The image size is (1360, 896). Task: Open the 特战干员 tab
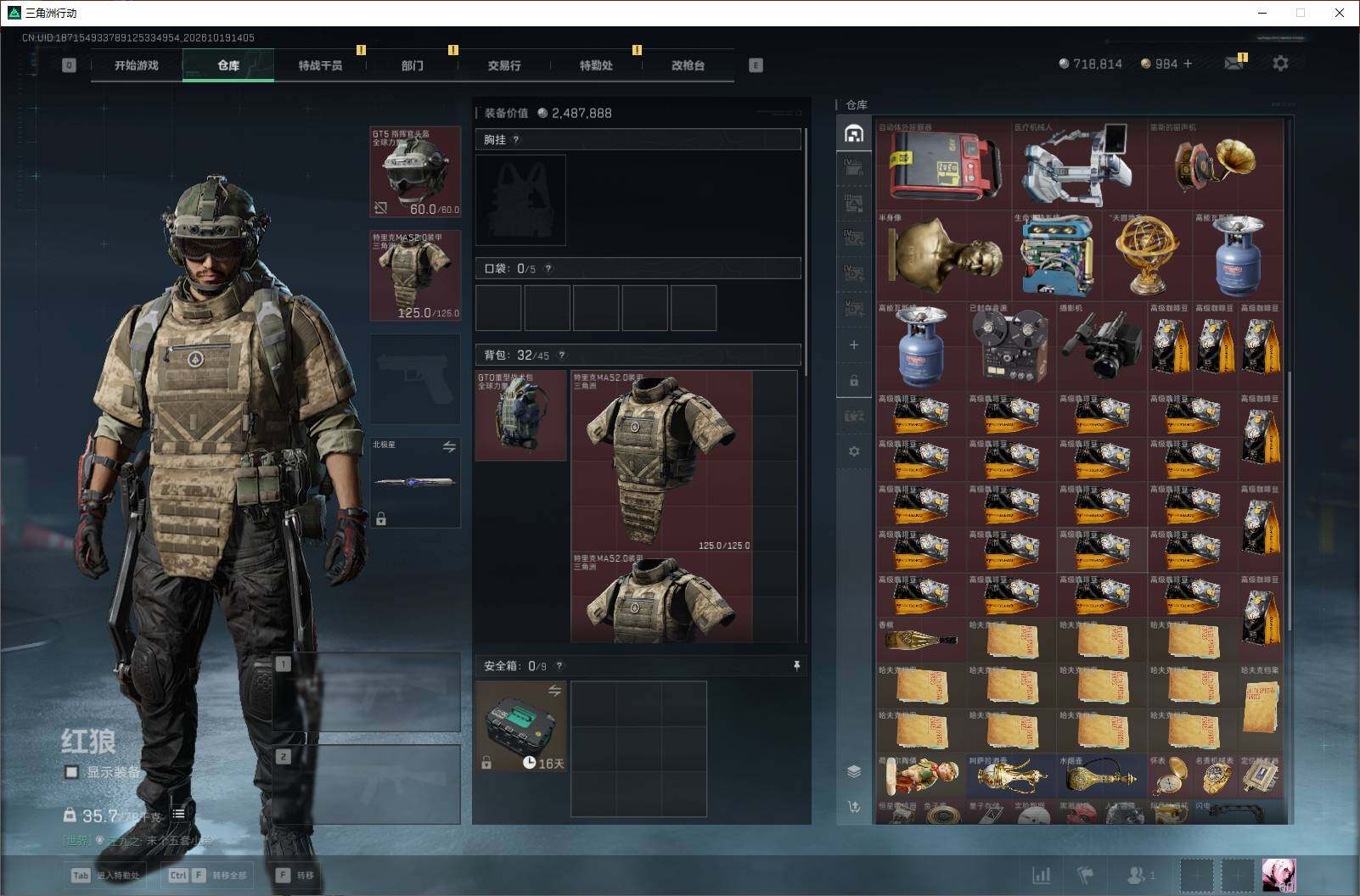[x=320, y=65]
